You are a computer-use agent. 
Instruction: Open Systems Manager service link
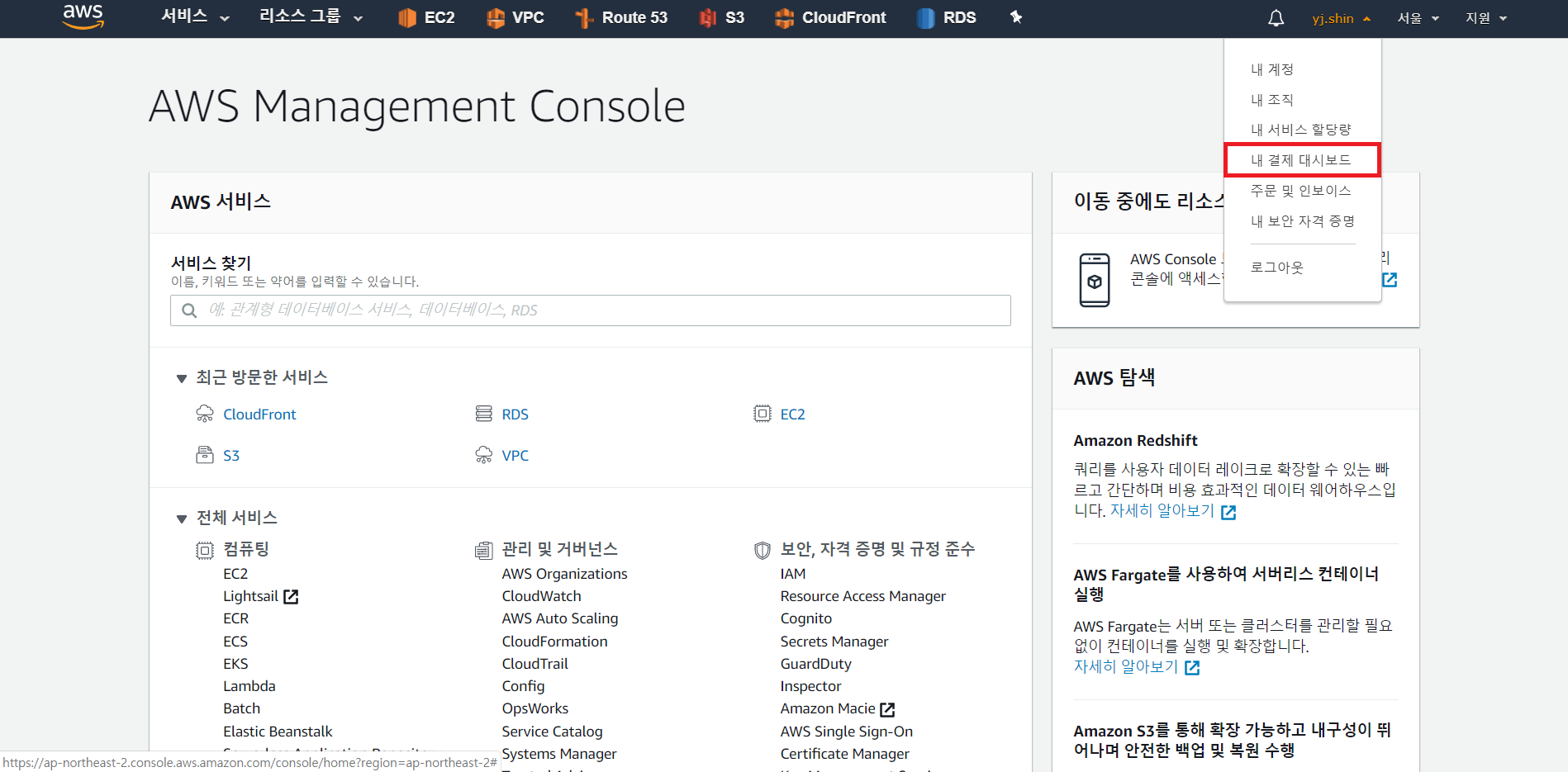pyautogui.click(x=559, y=754)
